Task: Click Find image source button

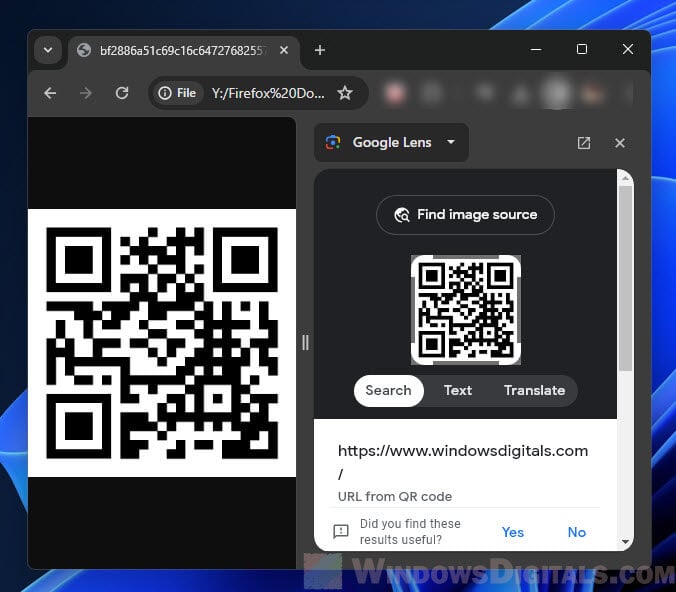Action: tap(465, 215)
